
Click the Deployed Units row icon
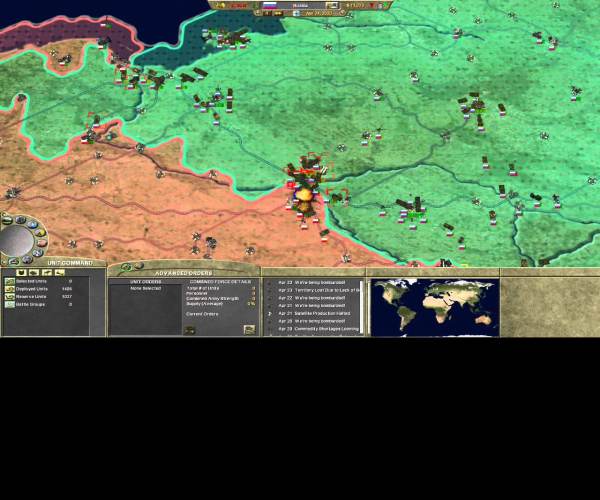[x=10, y=289]
